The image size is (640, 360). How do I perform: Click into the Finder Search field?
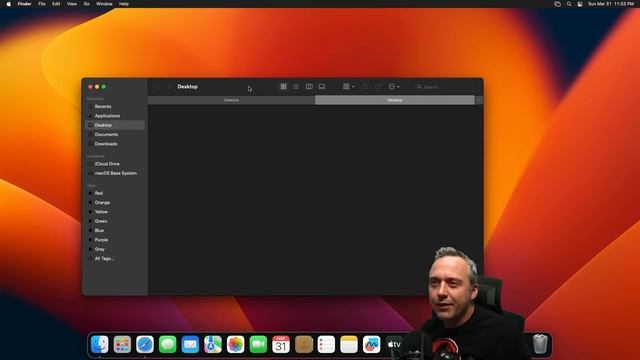[447, 87]
